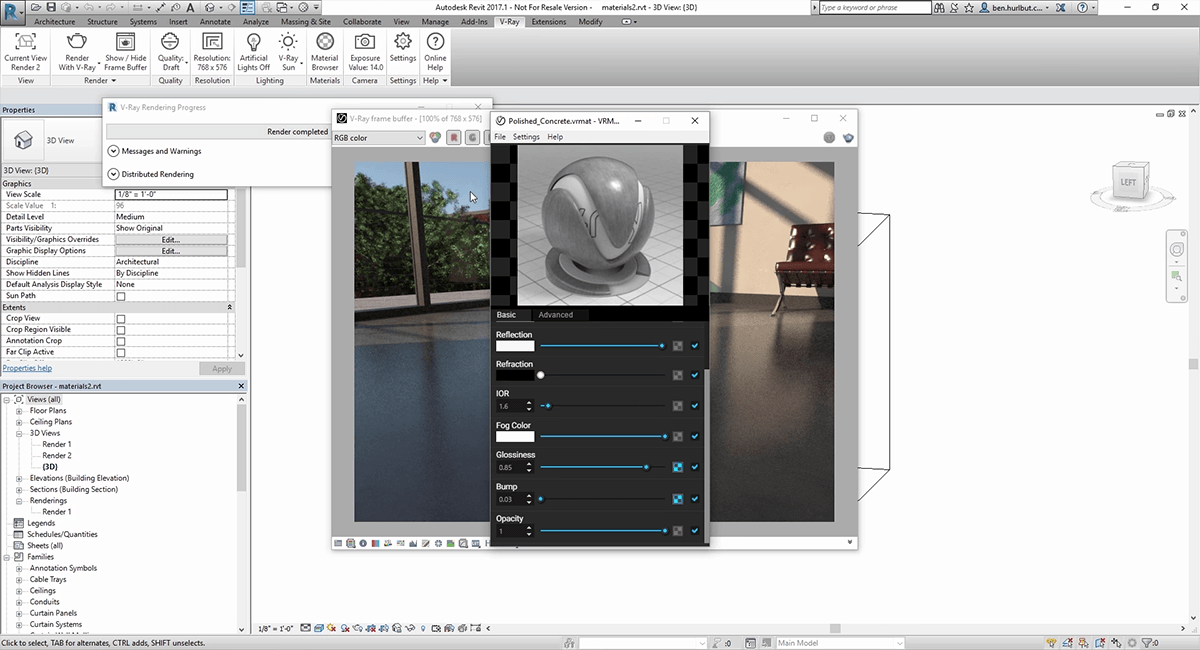The image size is (1200, 650).
Task: Click the Current View Render 2 icon
Action: [x=25, y=42]
